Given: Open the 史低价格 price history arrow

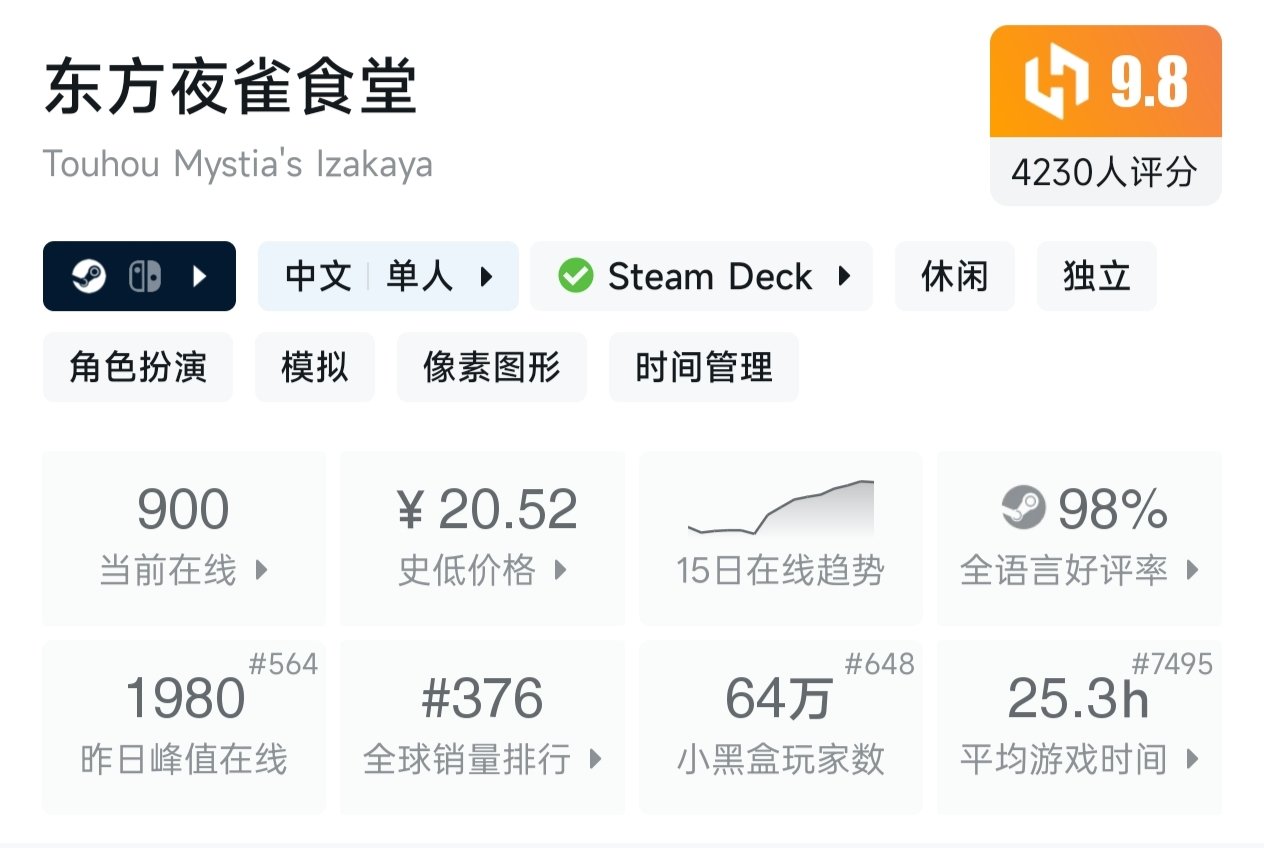Looking at the screenshot, I should [x=561, y=571].
